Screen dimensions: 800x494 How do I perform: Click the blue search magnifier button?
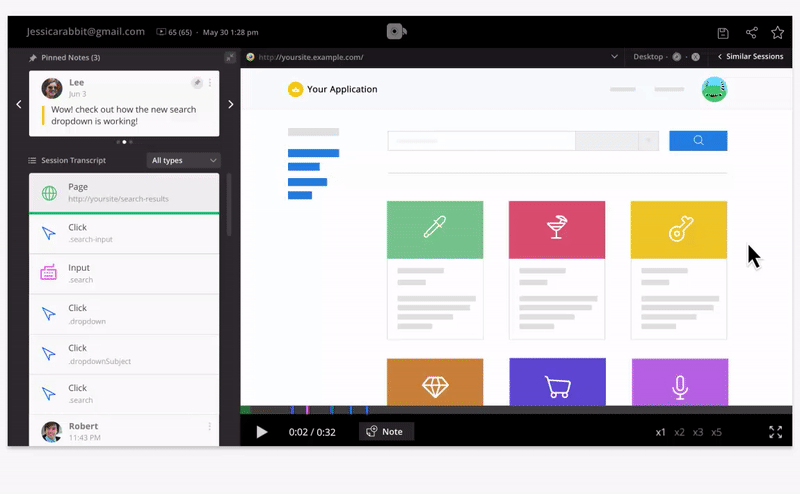coord(698,141)
